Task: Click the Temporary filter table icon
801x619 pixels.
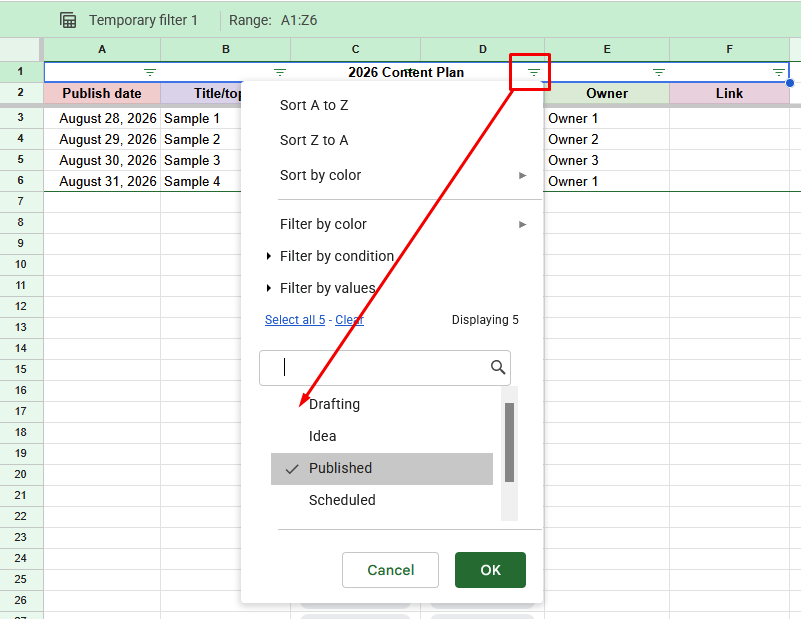Action: click(x=68, y=20)
